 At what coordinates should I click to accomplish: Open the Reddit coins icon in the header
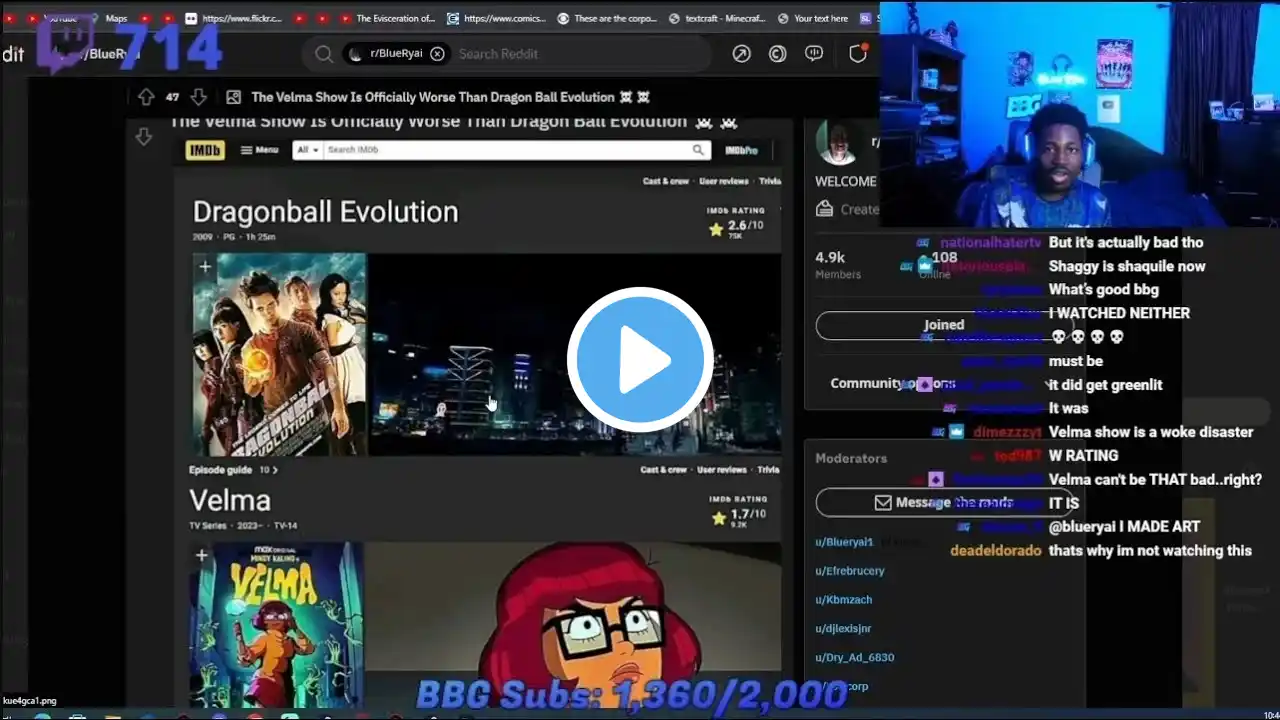777,54
